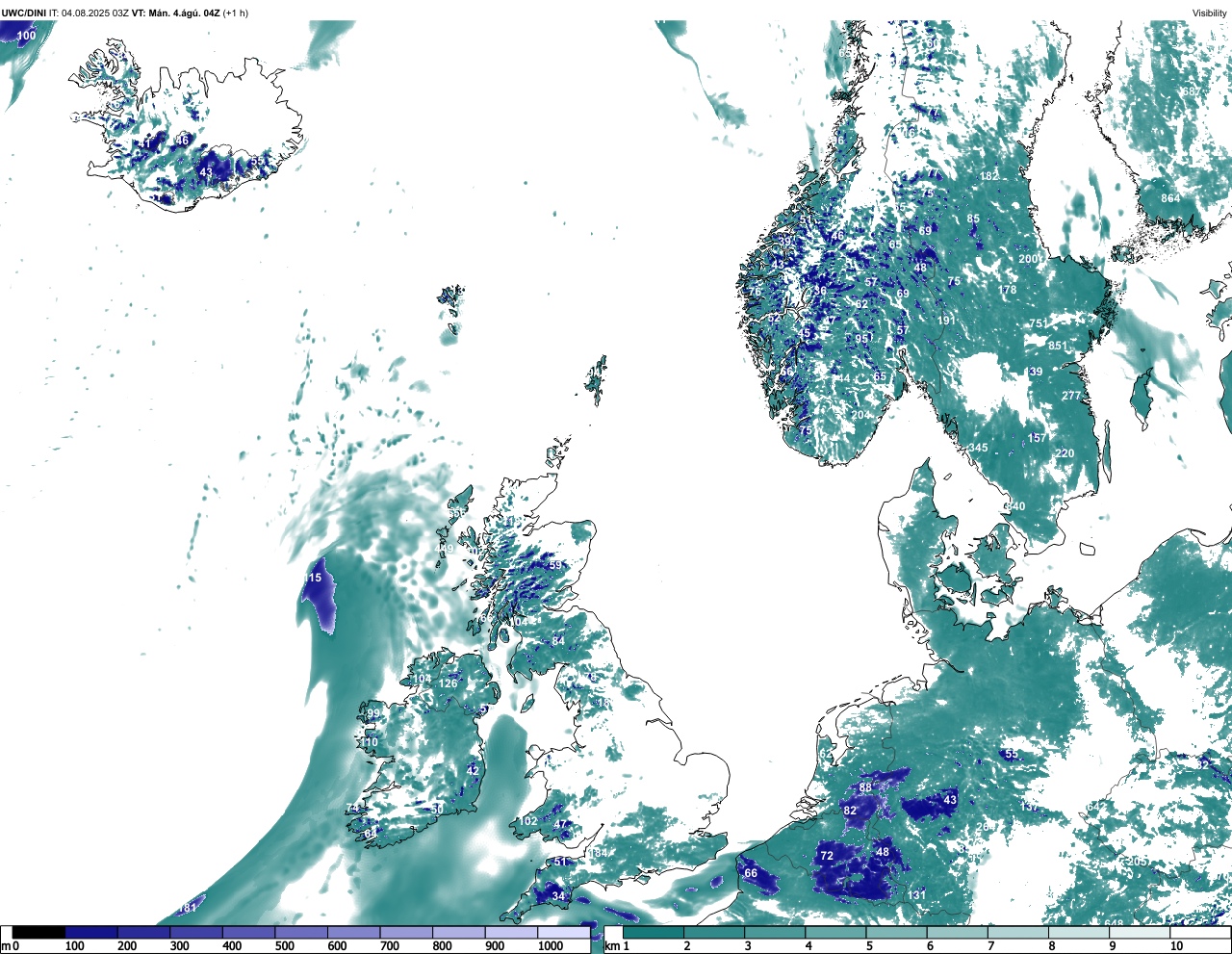Click the 'UWC/DINI' header text
The width and height of the screenshot is (1232, 954).
[x=24, y=13]
